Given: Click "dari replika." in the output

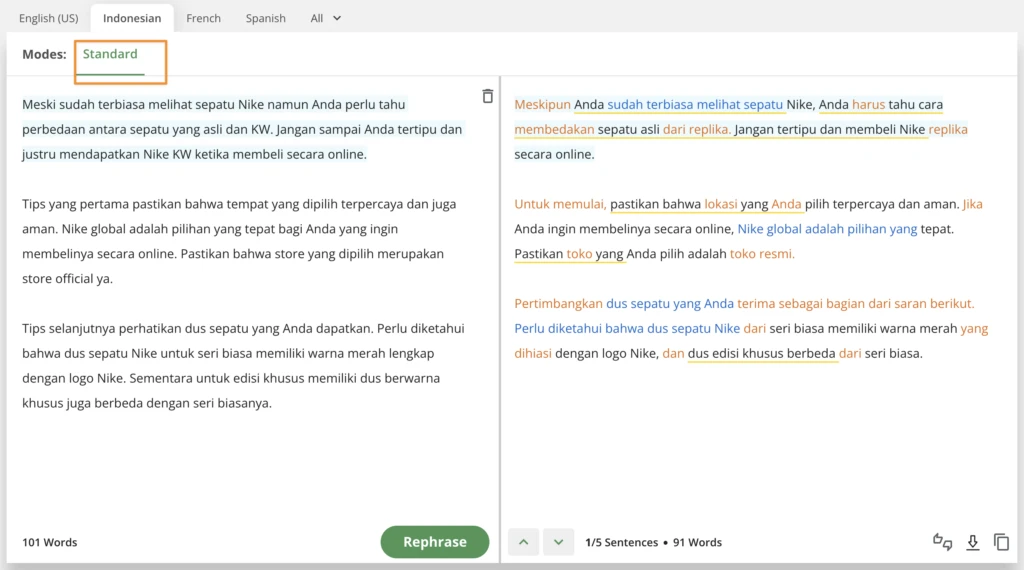Looking at the screenshot, I should click(697, 129).
